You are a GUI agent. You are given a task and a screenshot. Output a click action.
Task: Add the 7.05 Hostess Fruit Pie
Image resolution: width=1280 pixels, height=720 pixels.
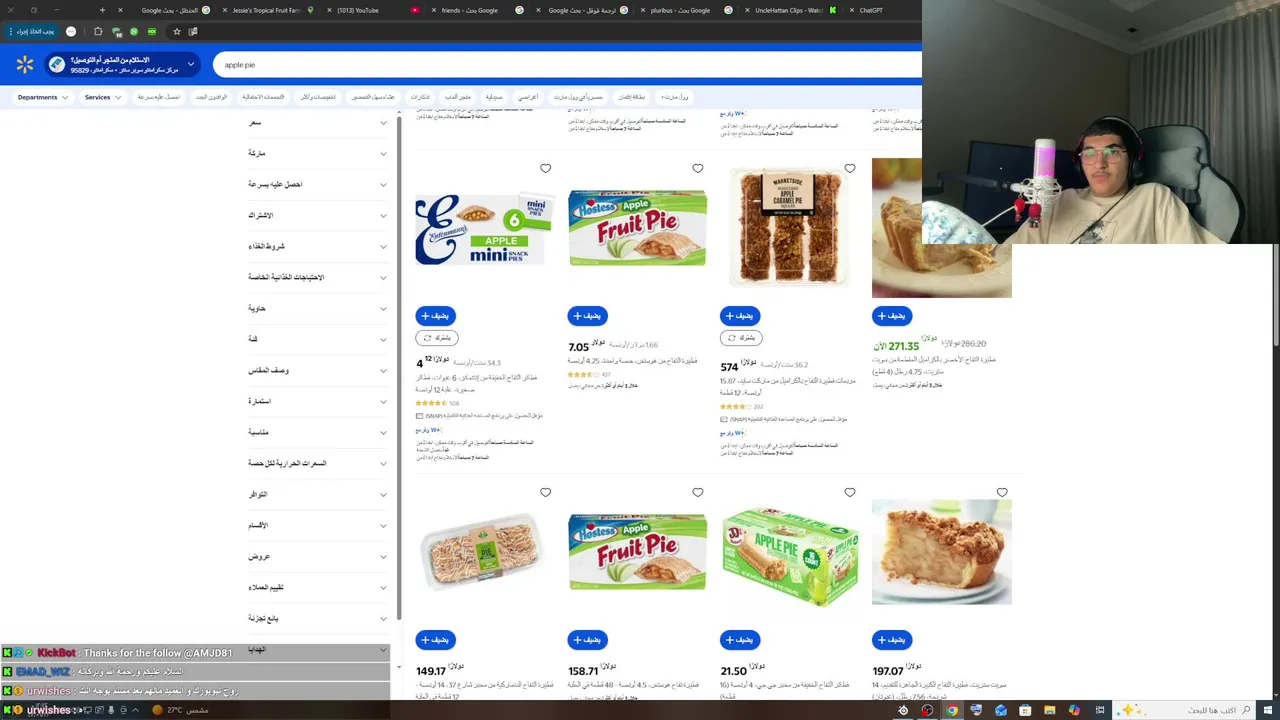click(587, 316)
